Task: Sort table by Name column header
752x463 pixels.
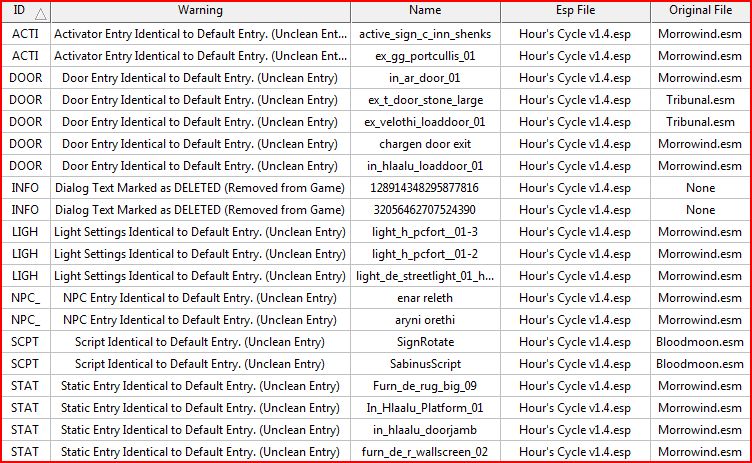Action: point(425,12)
